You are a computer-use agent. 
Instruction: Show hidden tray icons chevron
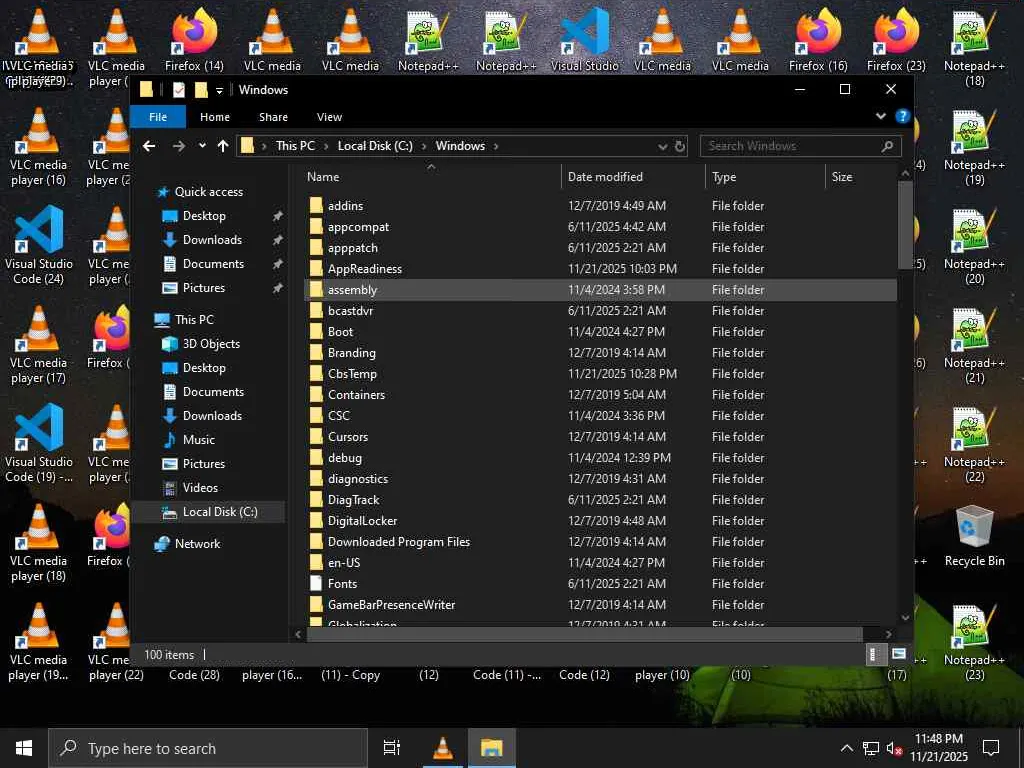click(x=846, y=748)
